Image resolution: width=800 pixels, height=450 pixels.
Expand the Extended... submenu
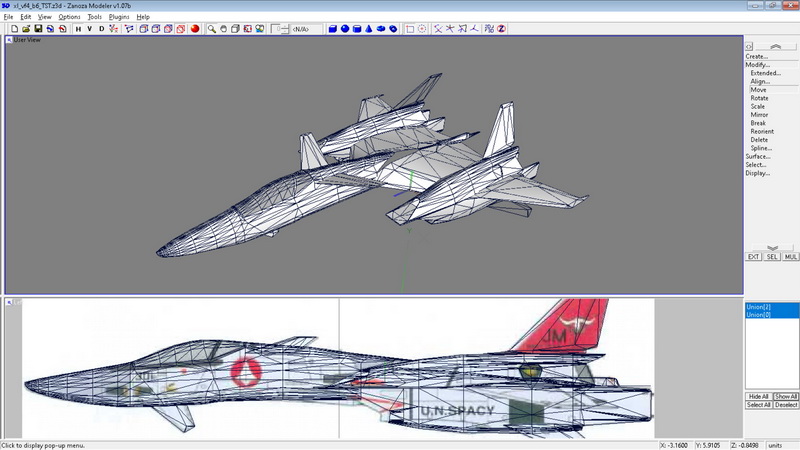pyautogui.click(x=765, y=73)
